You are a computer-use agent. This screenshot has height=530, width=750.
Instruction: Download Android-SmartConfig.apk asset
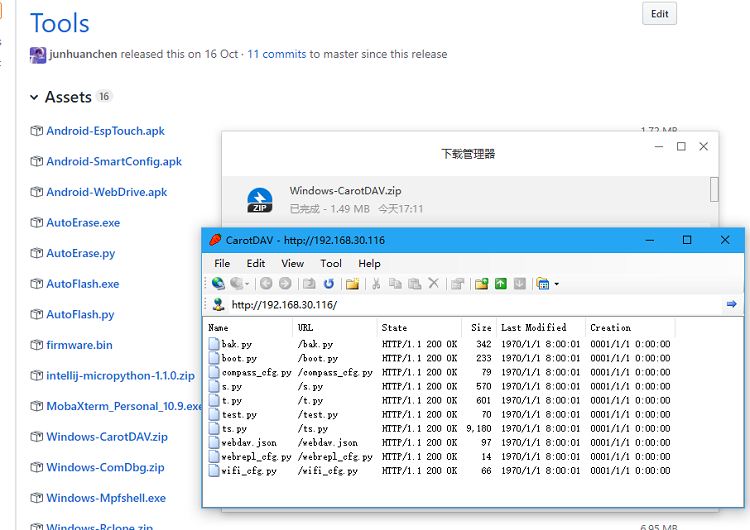pyautogui.click(x=114, y=162)
